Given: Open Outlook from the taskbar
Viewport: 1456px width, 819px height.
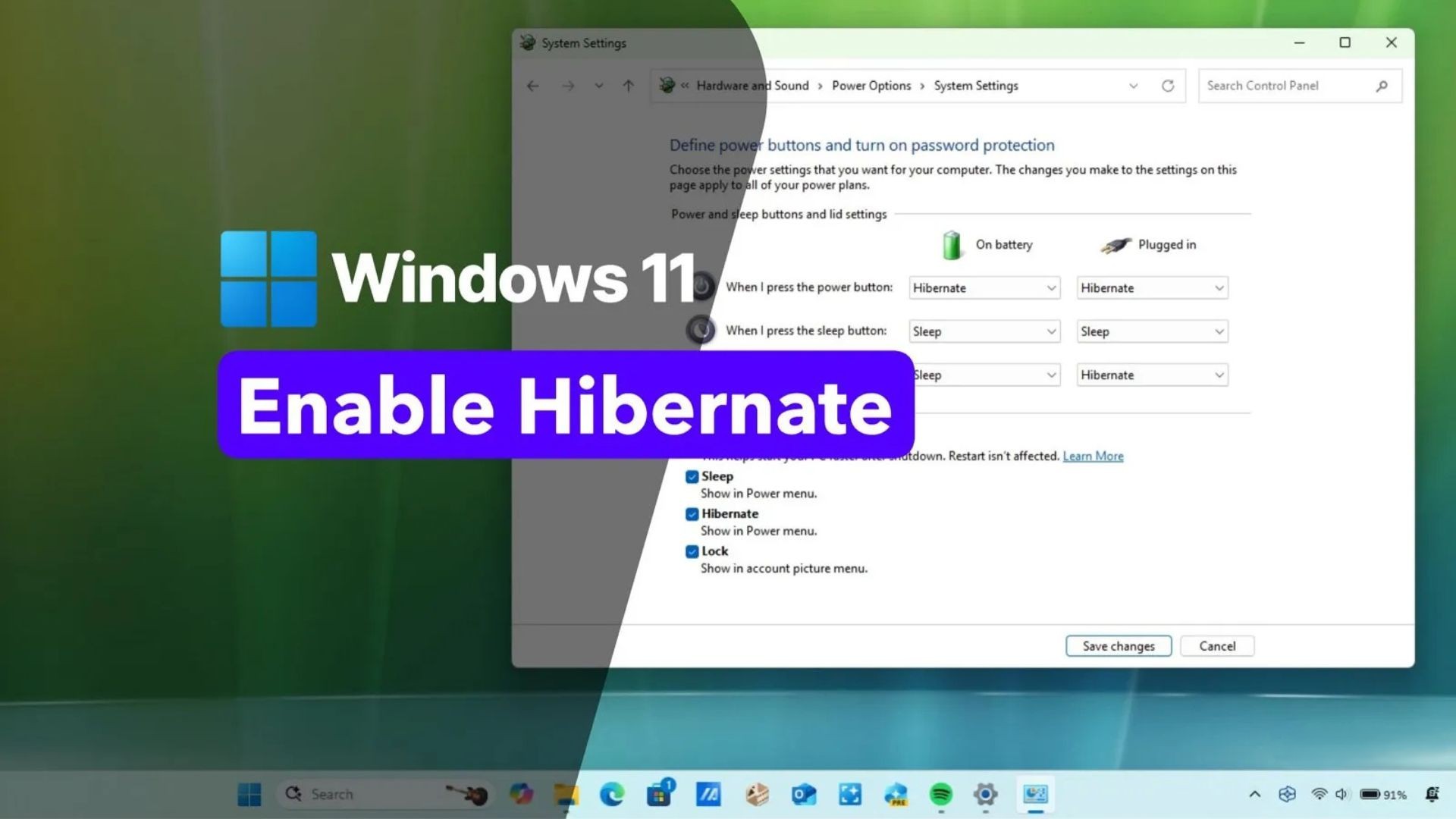Looking at the screenshot, I should click(803, 794).
